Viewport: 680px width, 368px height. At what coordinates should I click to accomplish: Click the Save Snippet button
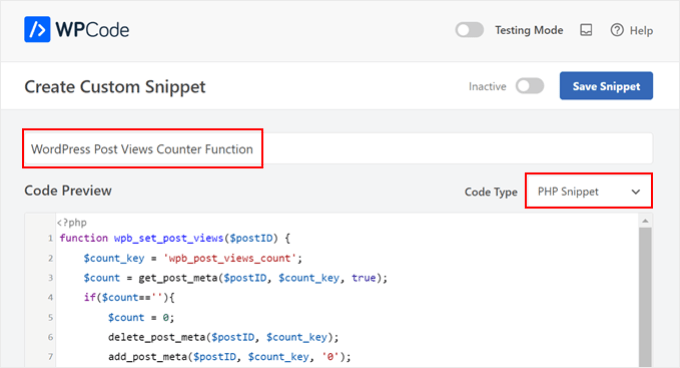tap(606, 86)
